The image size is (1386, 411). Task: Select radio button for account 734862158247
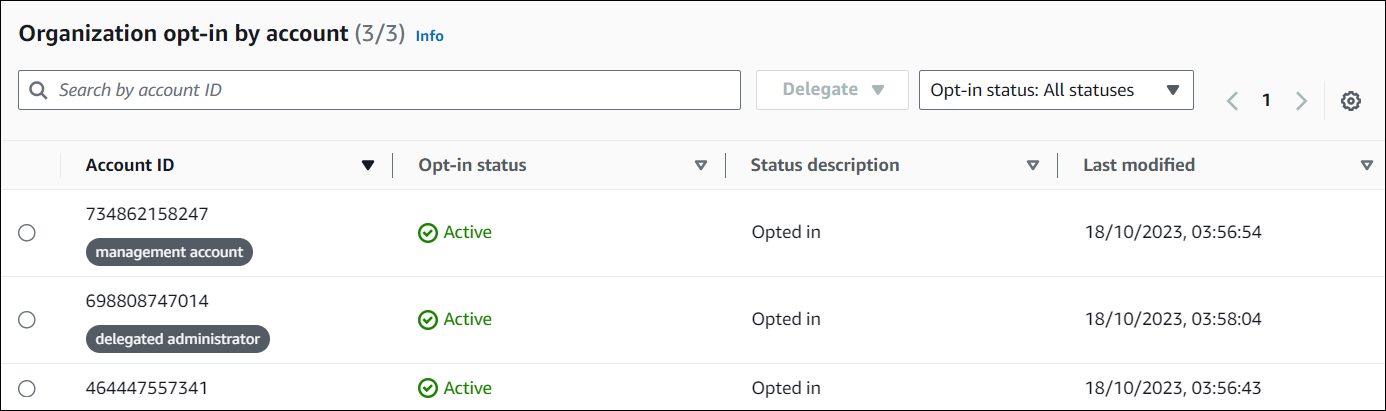point(27,233)
